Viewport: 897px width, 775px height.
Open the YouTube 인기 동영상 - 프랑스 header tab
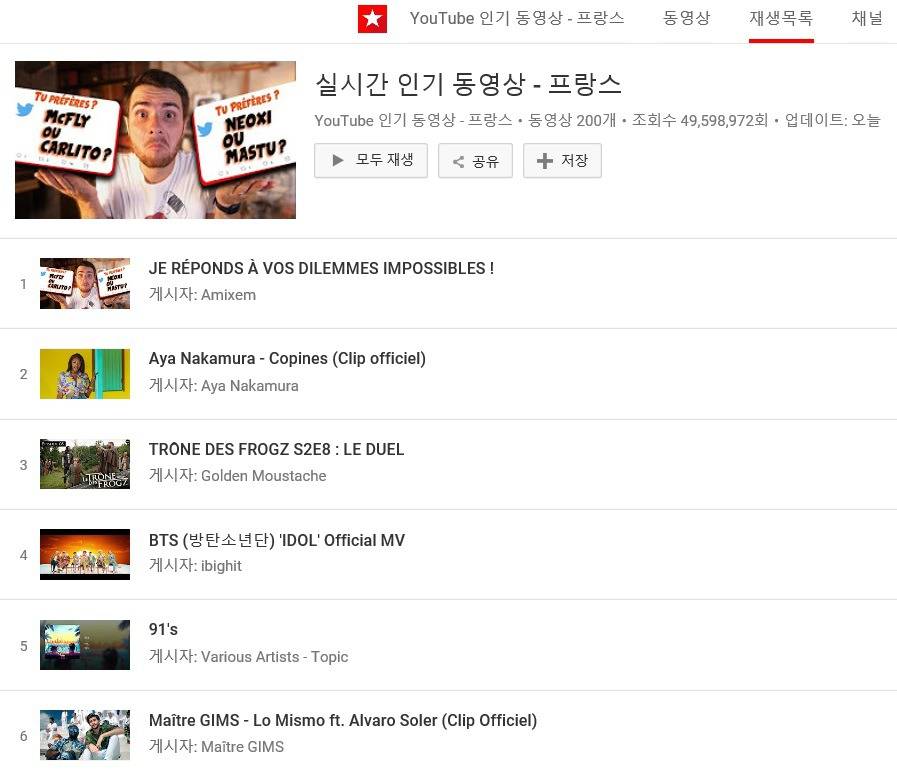tap(516, 19)
